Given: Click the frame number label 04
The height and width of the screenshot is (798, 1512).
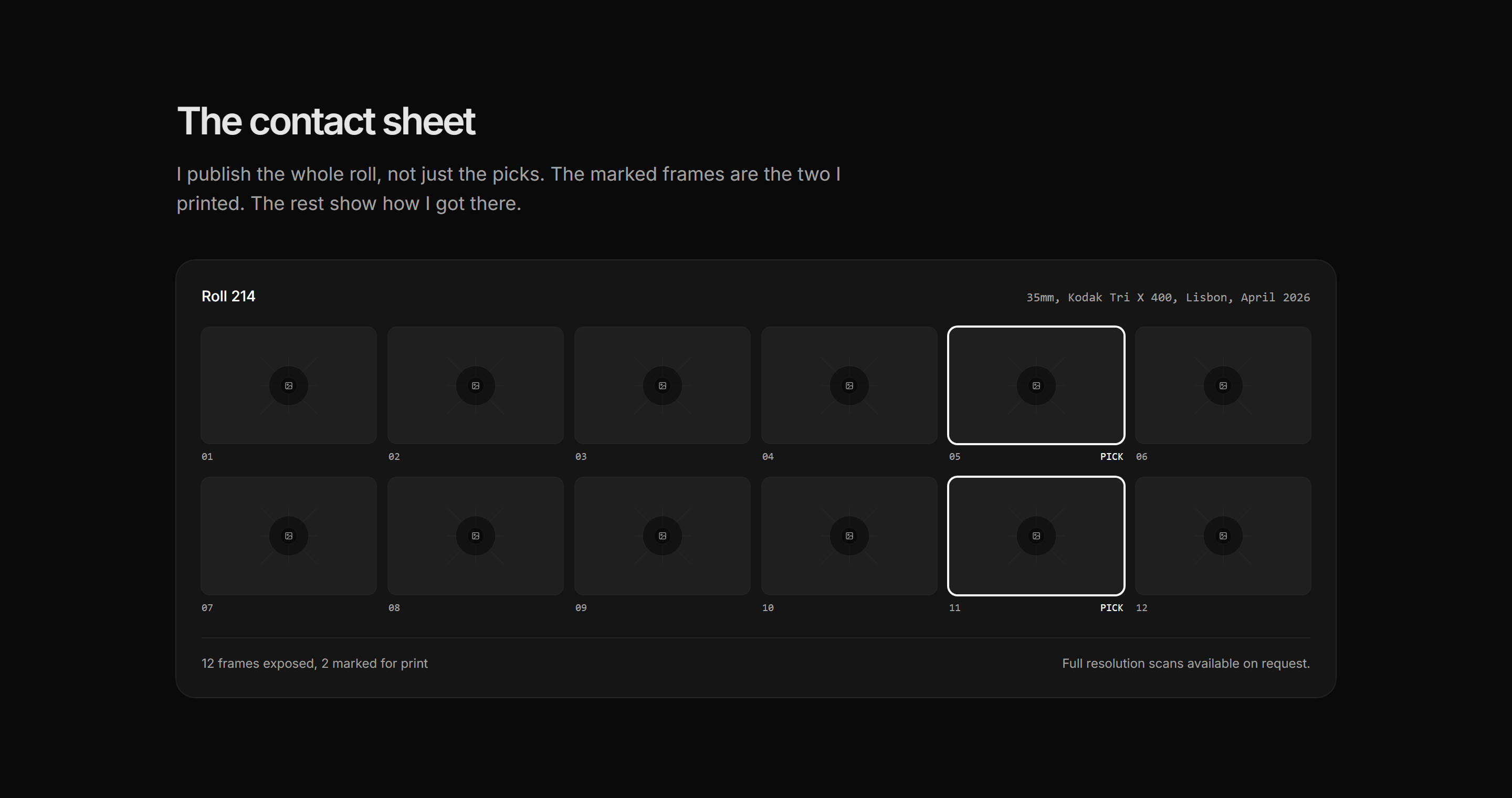Looking at the screenshot, I should pyautogui.click(x=768, y=457).
